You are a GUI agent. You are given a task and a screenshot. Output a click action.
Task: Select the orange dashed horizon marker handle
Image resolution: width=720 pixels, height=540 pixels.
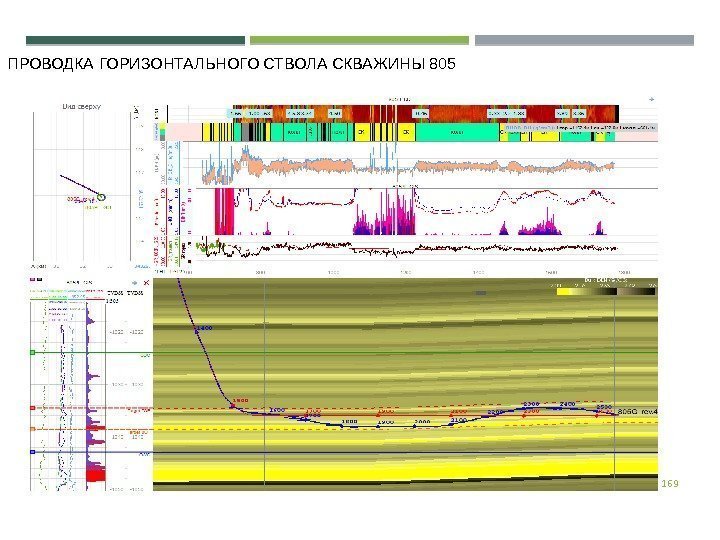pyautogui.click(x=33, y=429)
